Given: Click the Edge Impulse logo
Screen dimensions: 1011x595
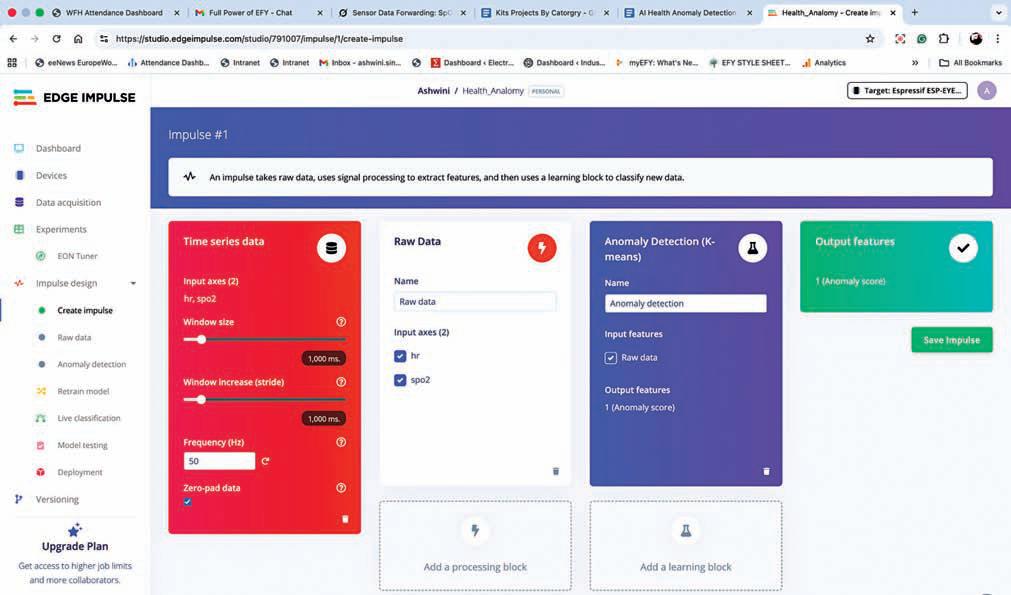Looking at the screenshot, I should [x=74, y=97].
